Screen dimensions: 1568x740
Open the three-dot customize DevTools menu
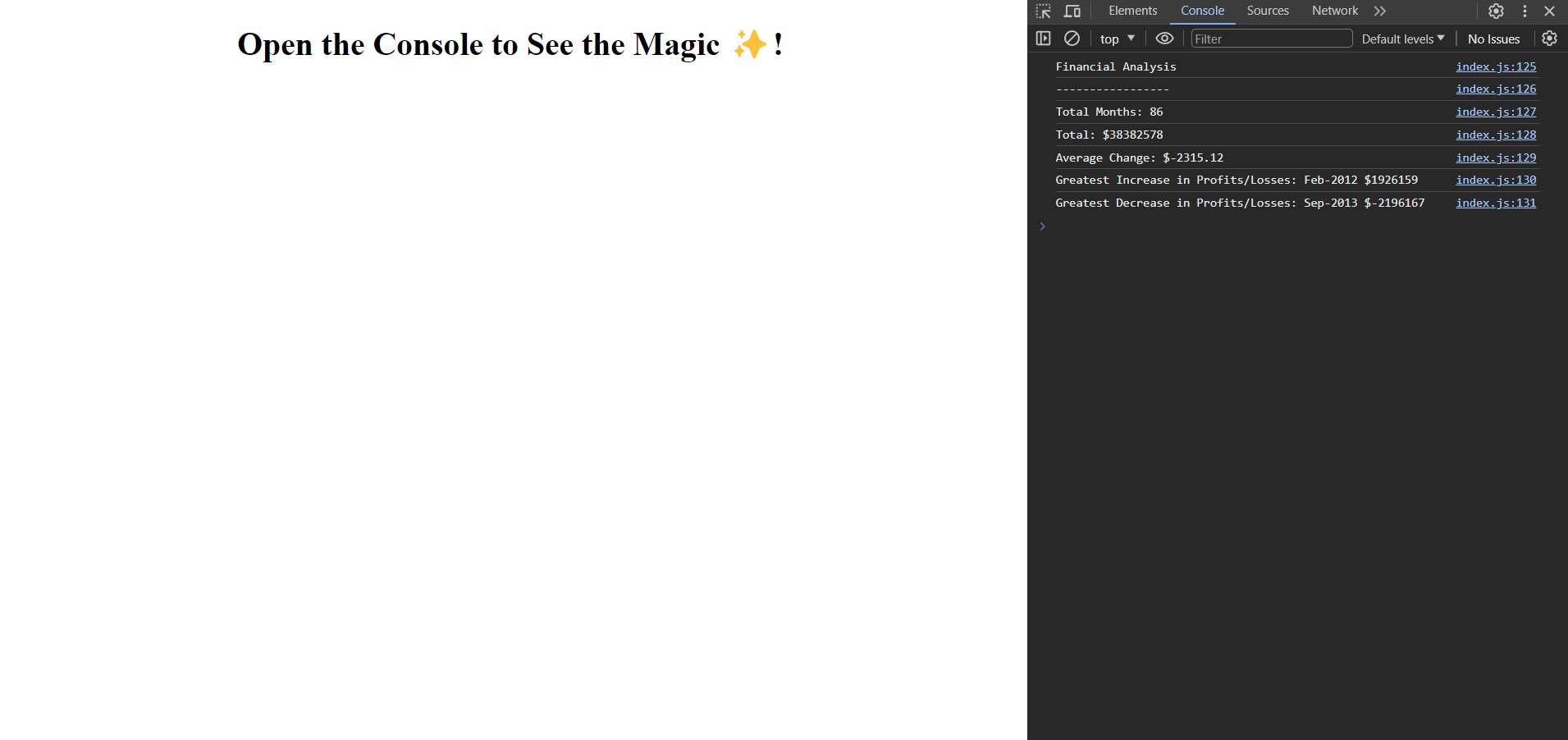coord(1525,11)
